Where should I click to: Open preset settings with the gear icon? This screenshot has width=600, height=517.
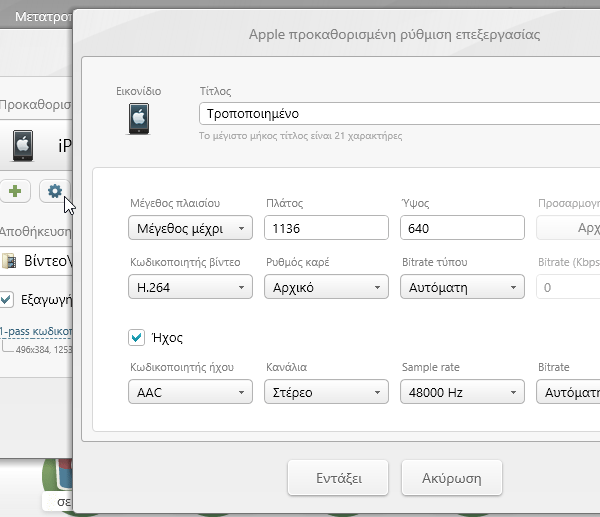click(55, 191)
